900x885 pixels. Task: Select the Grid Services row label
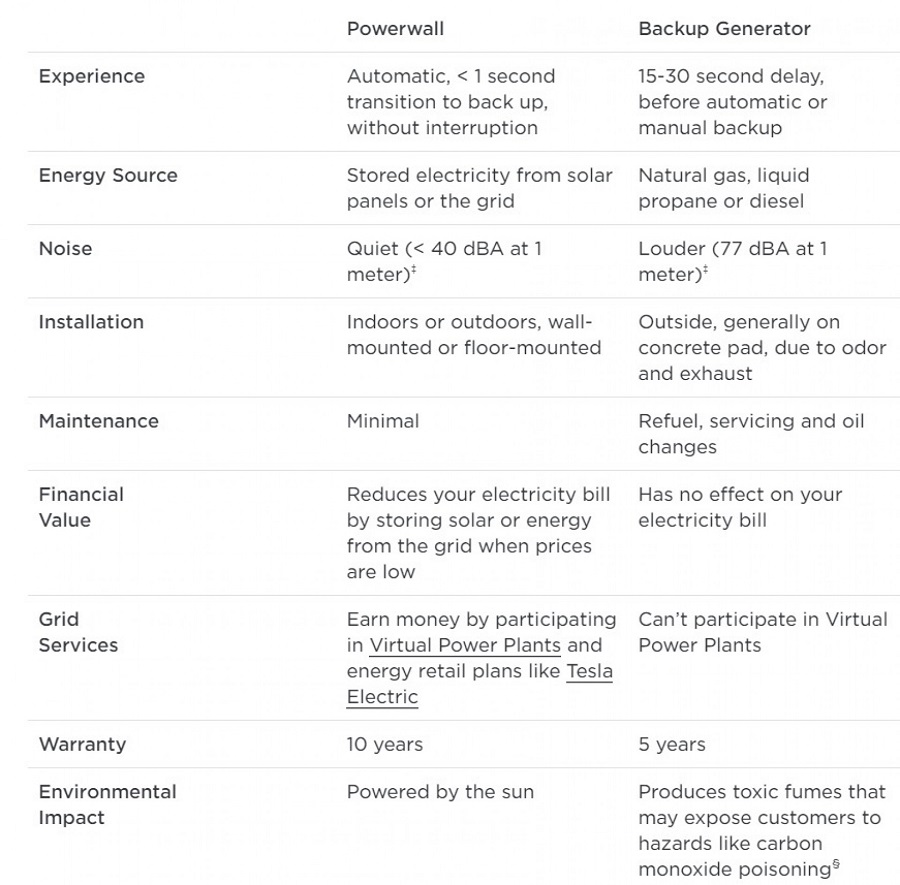click(78, 632)
